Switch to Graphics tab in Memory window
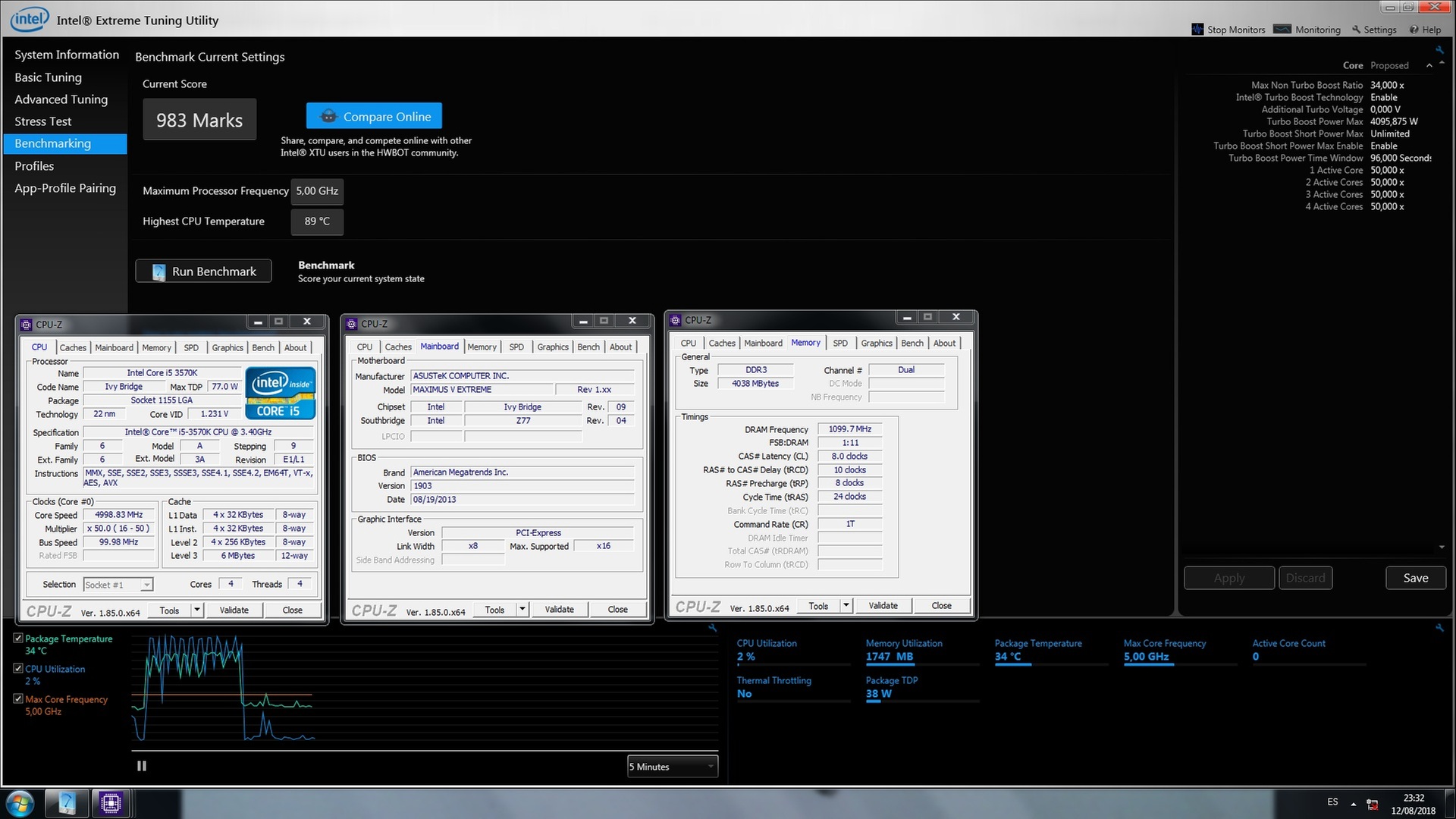Viewport: 1456px width, 819px height. (877, 343)
